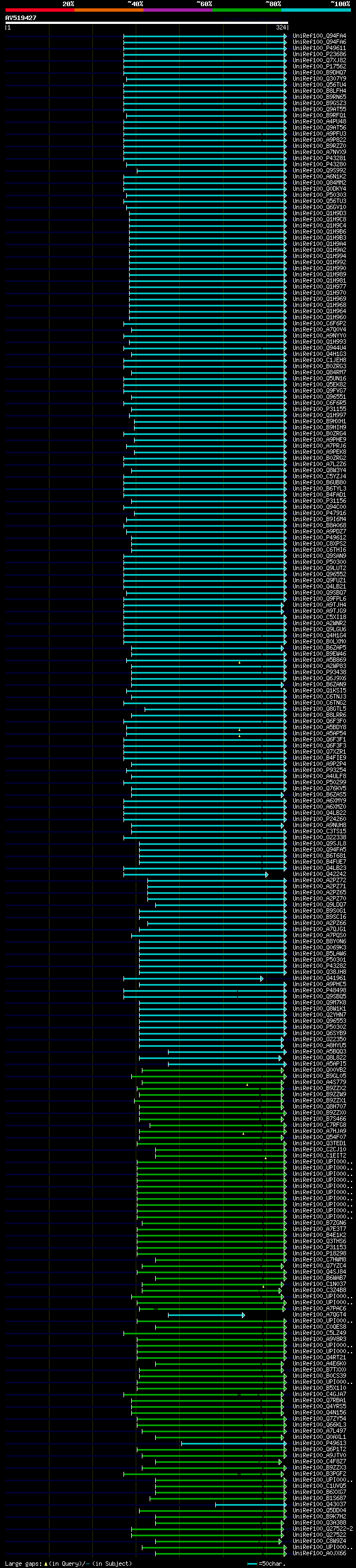Select the UniRef100_P31155 label
This screenshot has width=356, height=1568.
point(319,409)
